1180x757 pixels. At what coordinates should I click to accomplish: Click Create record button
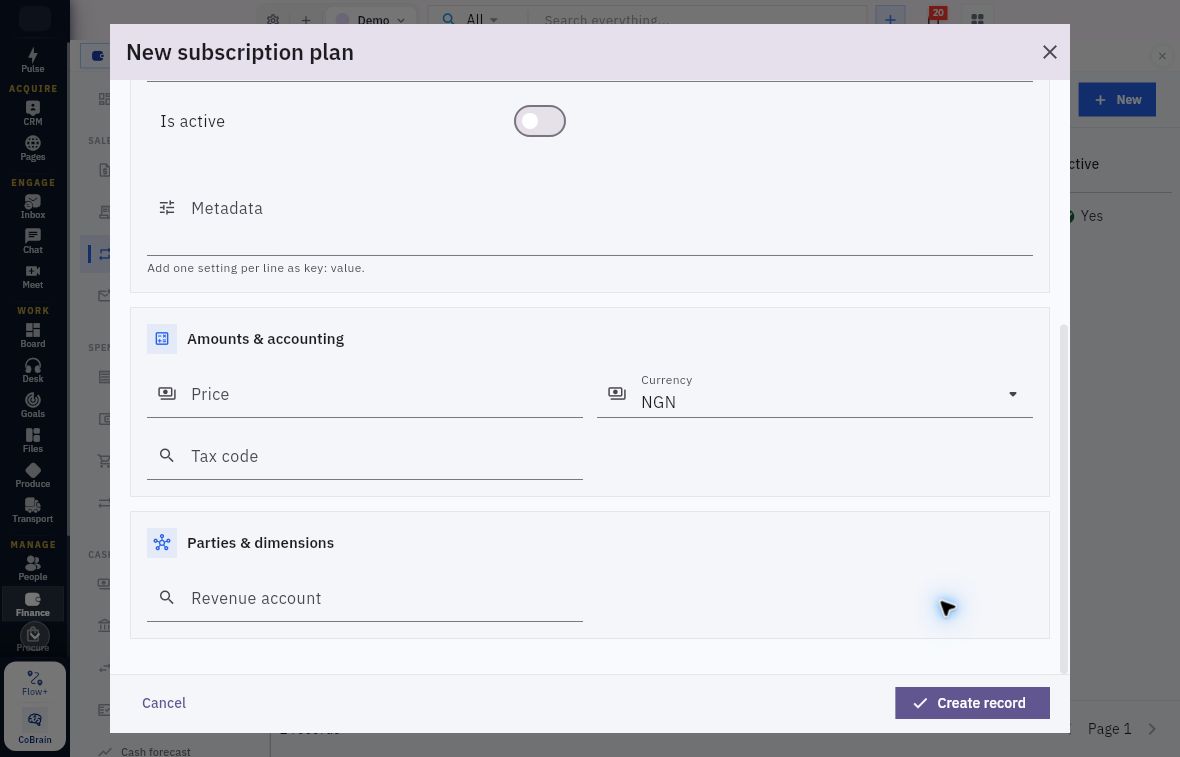(972, 703)
